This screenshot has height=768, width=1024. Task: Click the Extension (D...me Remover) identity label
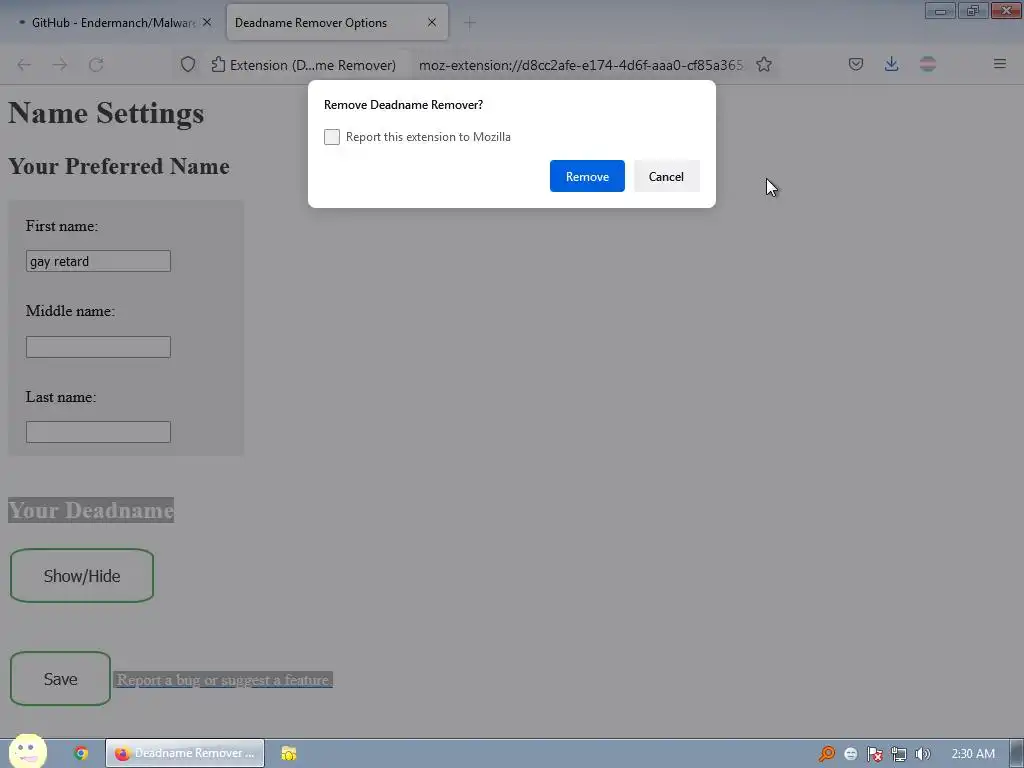point(304,65)
